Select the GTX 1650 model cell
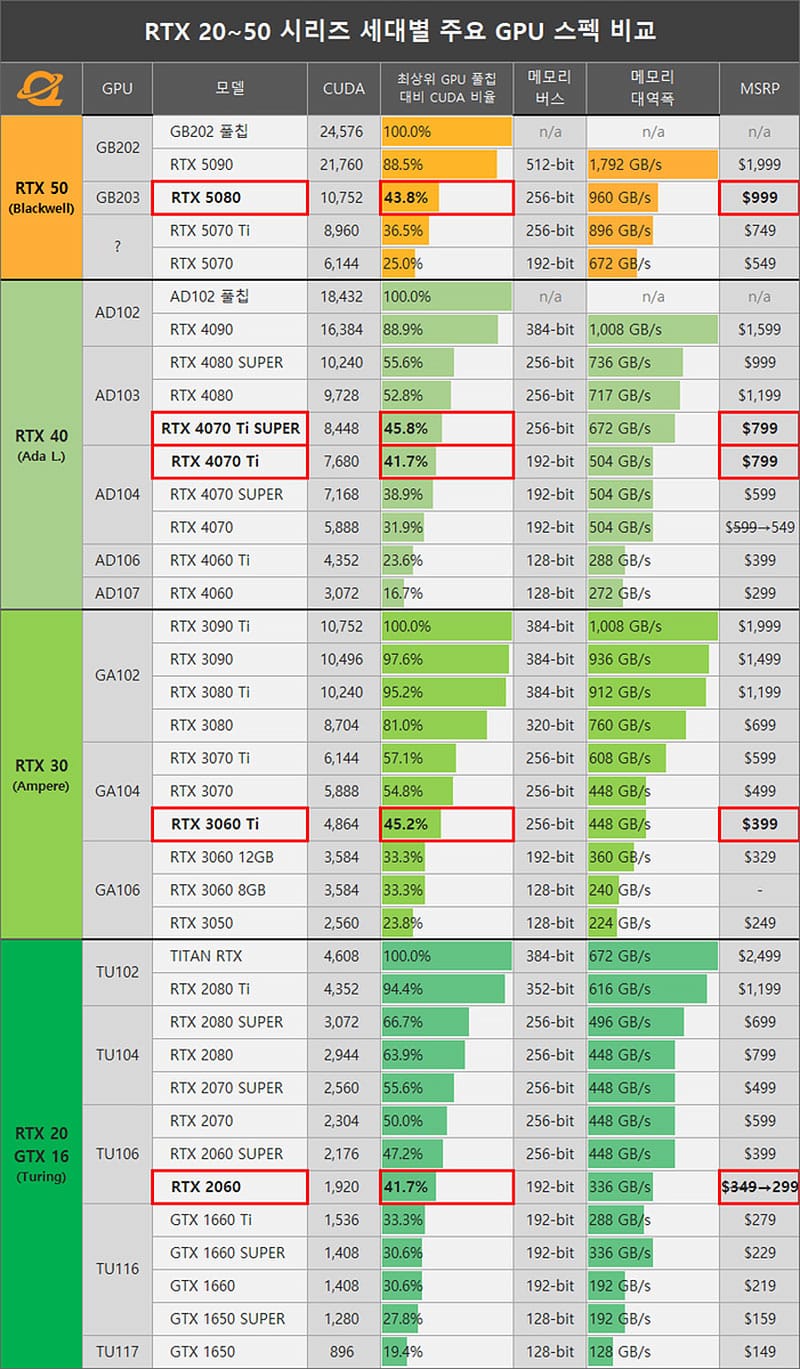 (229, 1351)
